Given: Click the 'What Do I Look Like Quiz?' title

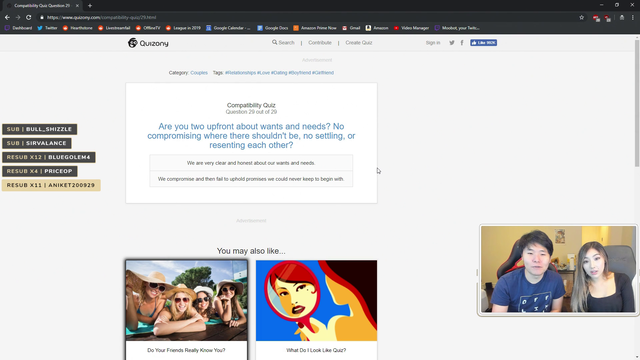Looking at the screenshot, I should (316, 350).
